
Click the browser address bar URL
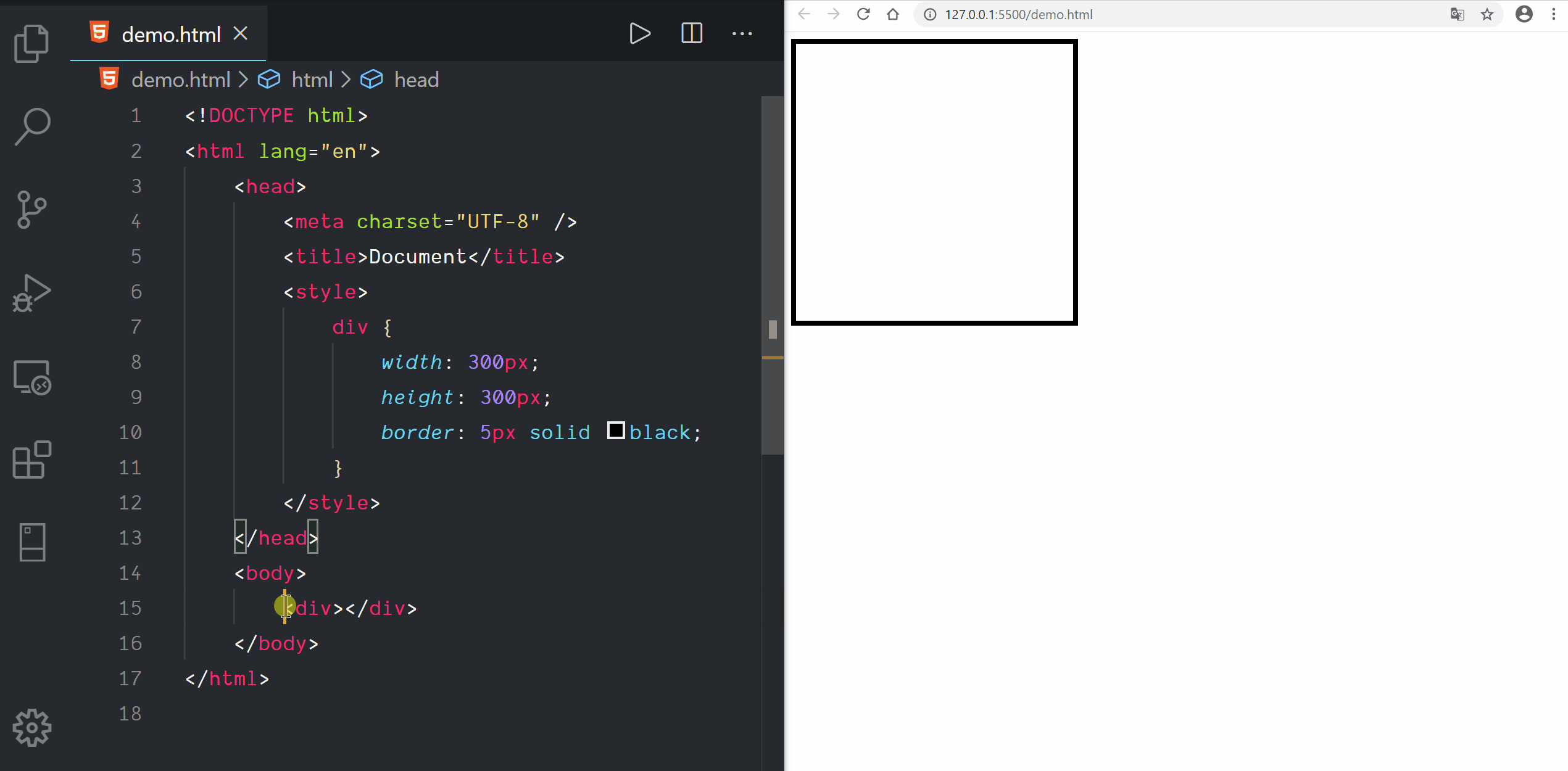1018,14
